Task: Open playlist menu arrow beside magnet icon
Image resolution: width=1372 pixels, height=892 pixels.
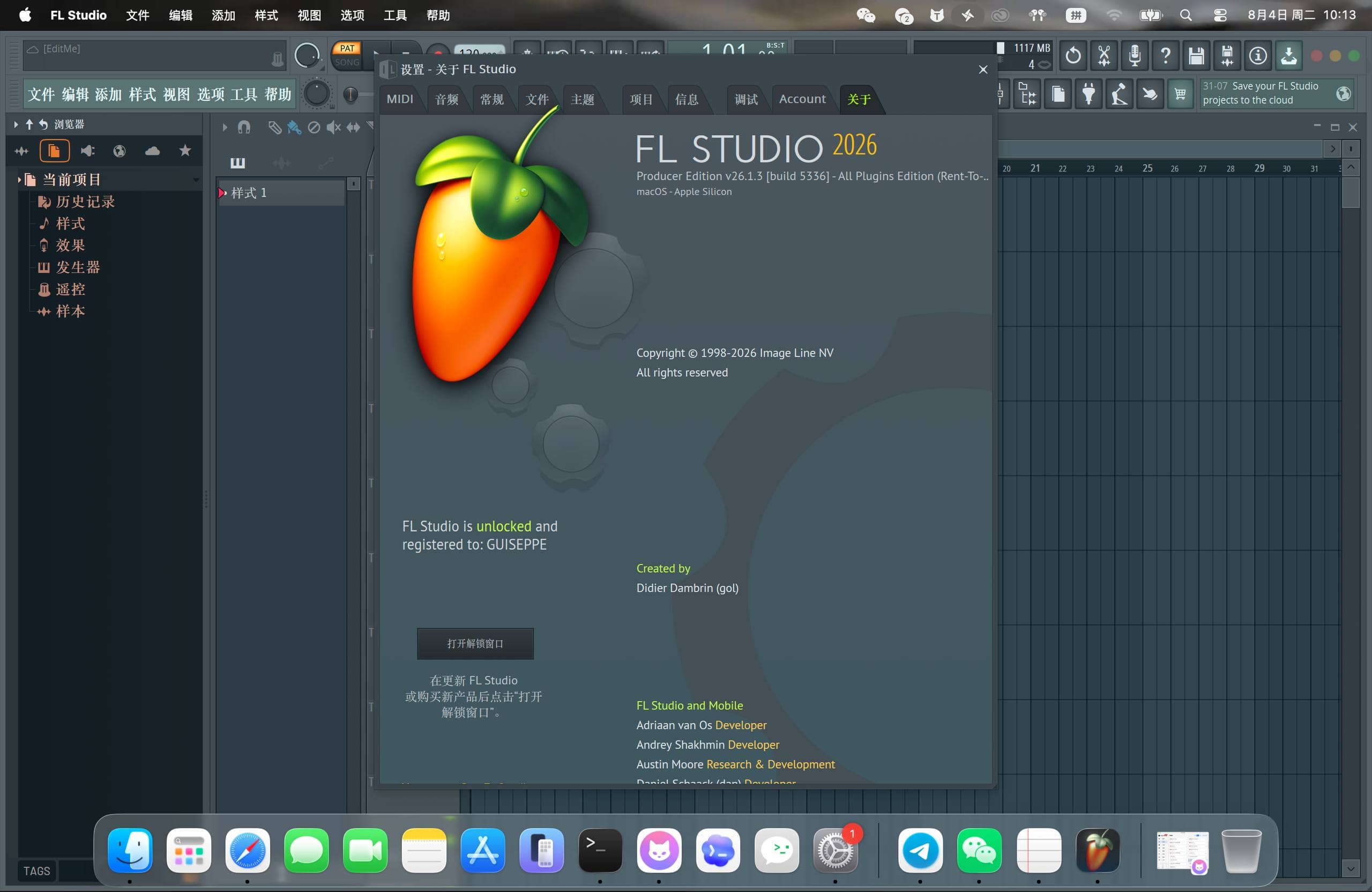Action: [x=225, y=128]
